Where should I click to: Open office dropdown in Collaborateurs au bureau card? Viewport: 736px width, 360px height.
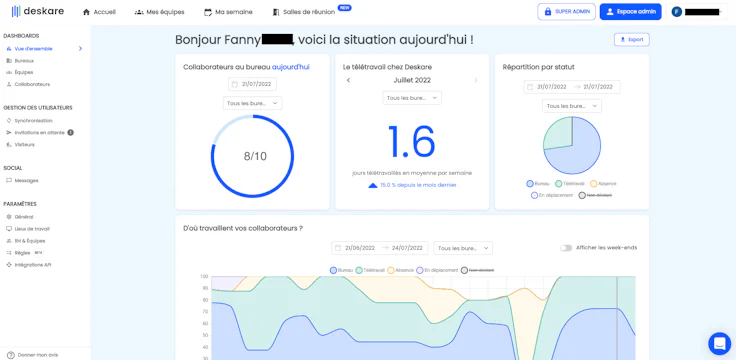(x=253, y=103)
